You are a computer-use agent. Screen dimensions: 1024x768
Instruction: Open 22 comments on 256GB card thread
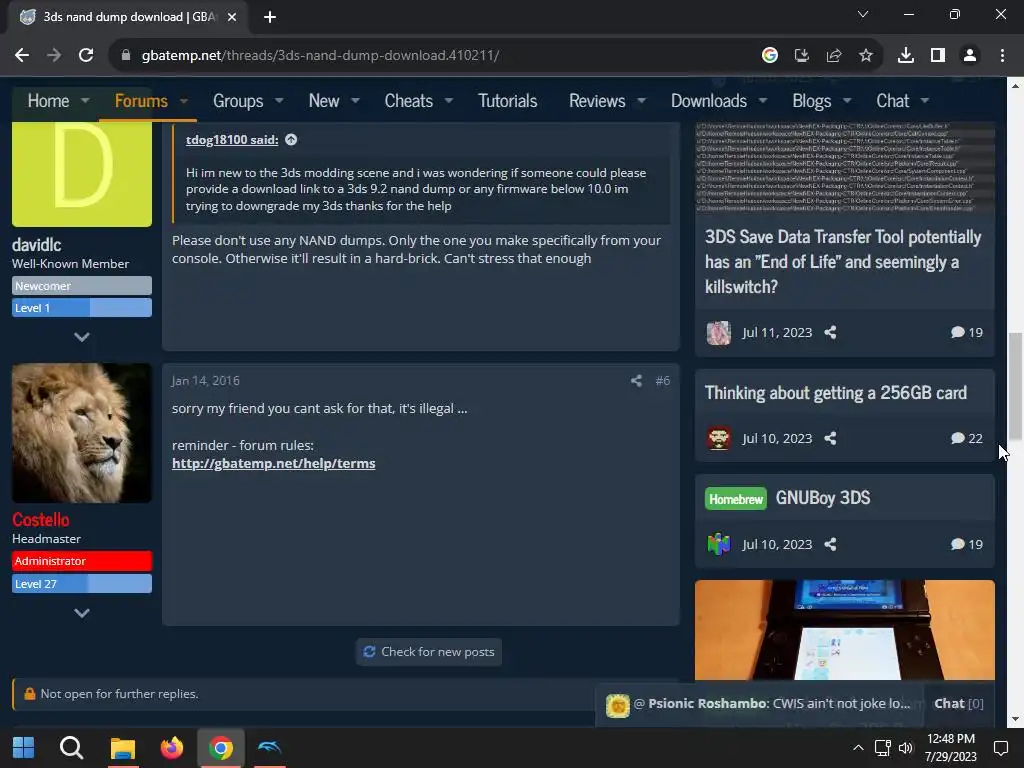click(967, 438)
